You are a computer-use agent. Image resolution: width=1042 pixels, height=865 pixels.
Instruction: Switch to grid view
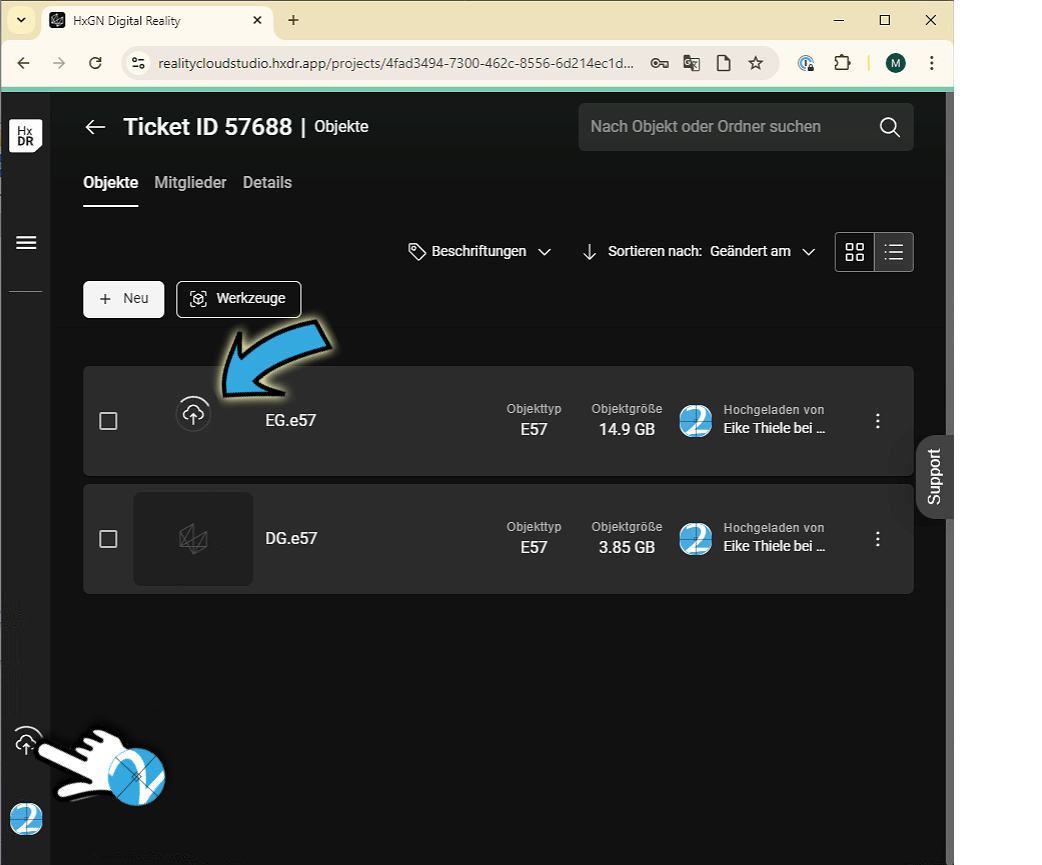[855, 252]
